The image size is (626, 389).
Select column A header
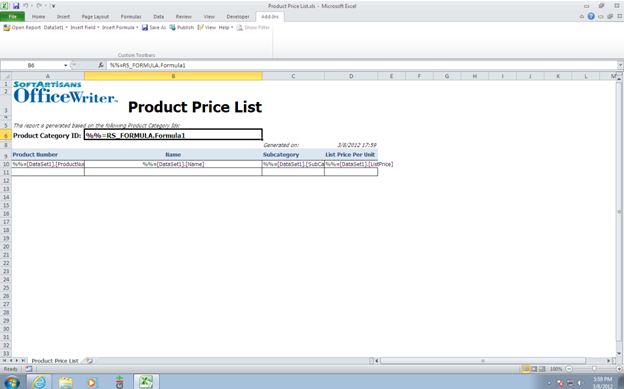[48, 76]
